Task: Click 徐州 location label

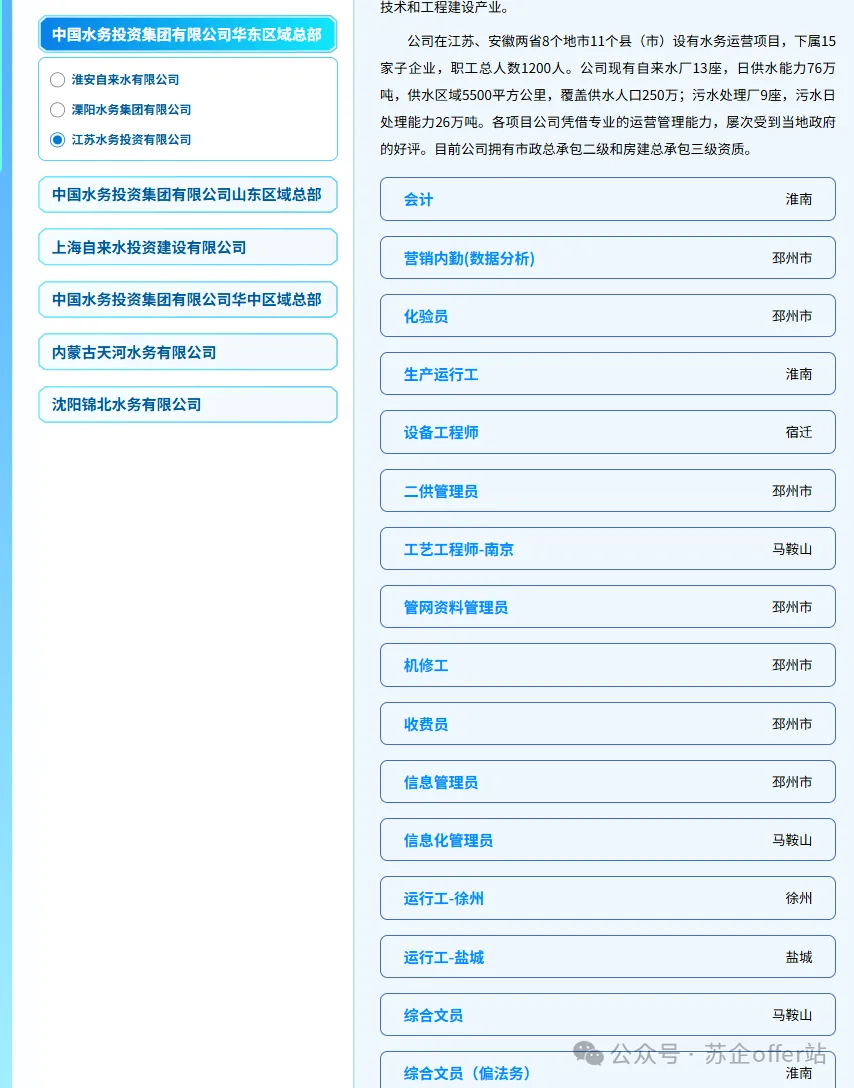Action: coord(799,899)
